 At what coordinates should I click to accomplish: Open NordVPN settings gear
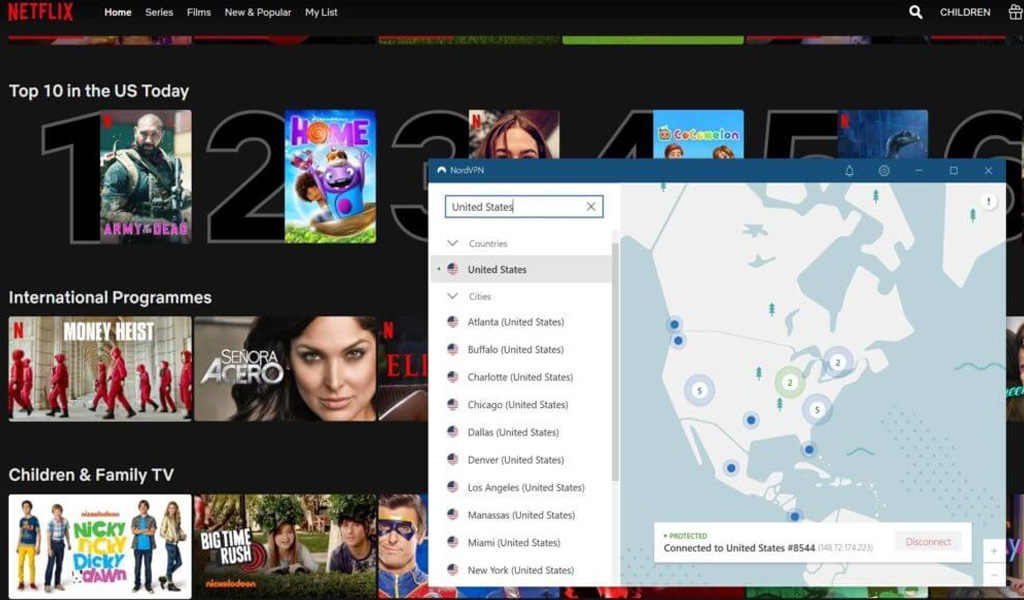[x=884, y=170]
